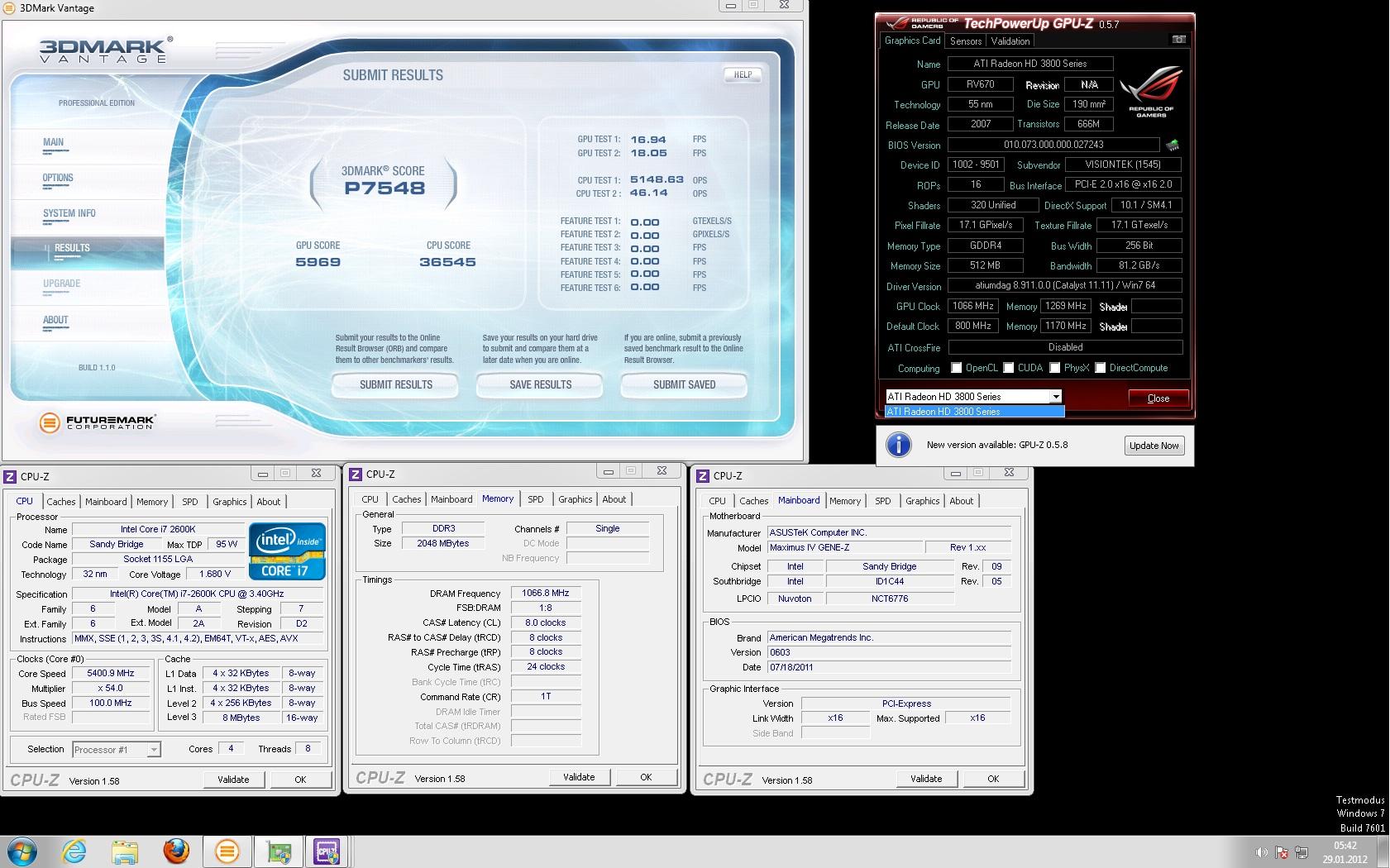Viewport: 1390px width, 868px height.
Task: Open the CPU-Z taskbar icon
Action: tap(328, 851)
